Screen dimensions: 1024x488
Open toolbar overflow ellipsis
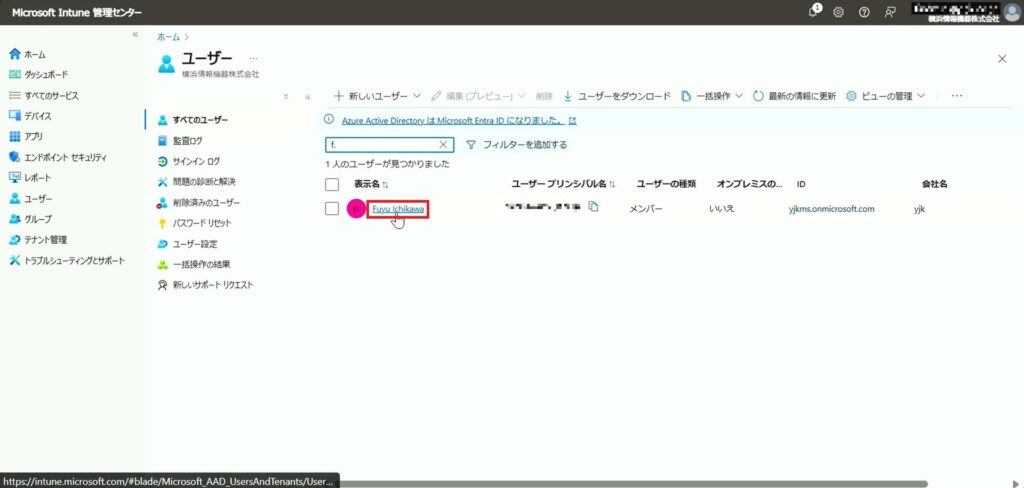pos(957,96)
